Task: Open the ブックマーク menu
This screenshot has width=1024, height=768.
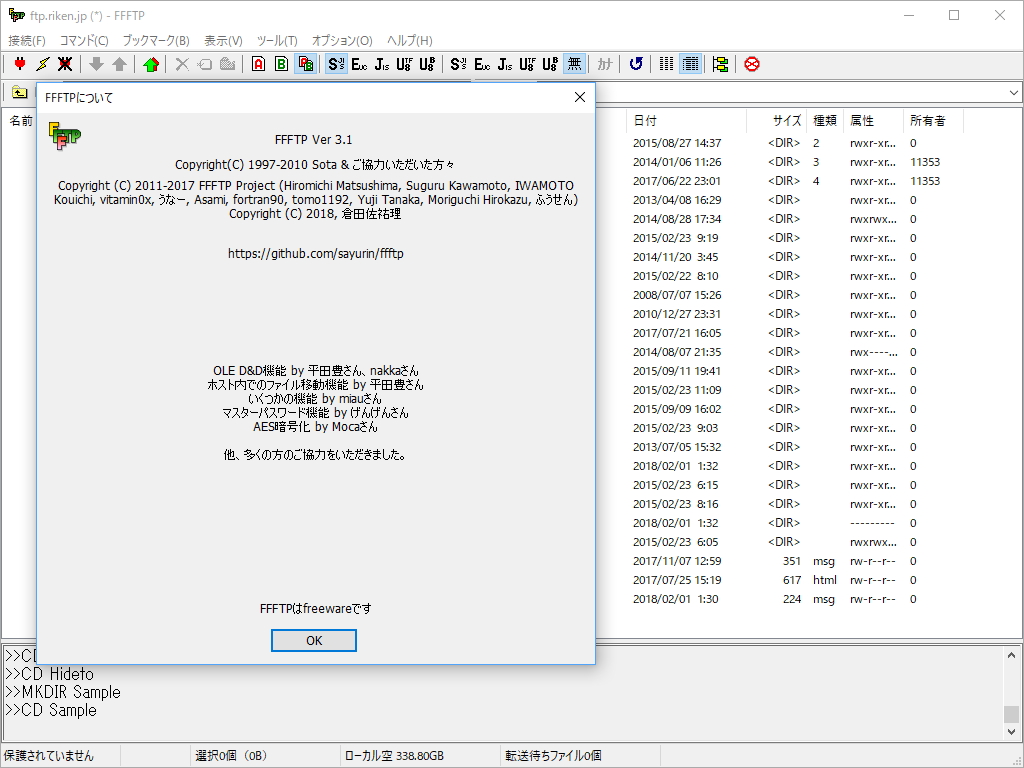Action: [156, 41]
